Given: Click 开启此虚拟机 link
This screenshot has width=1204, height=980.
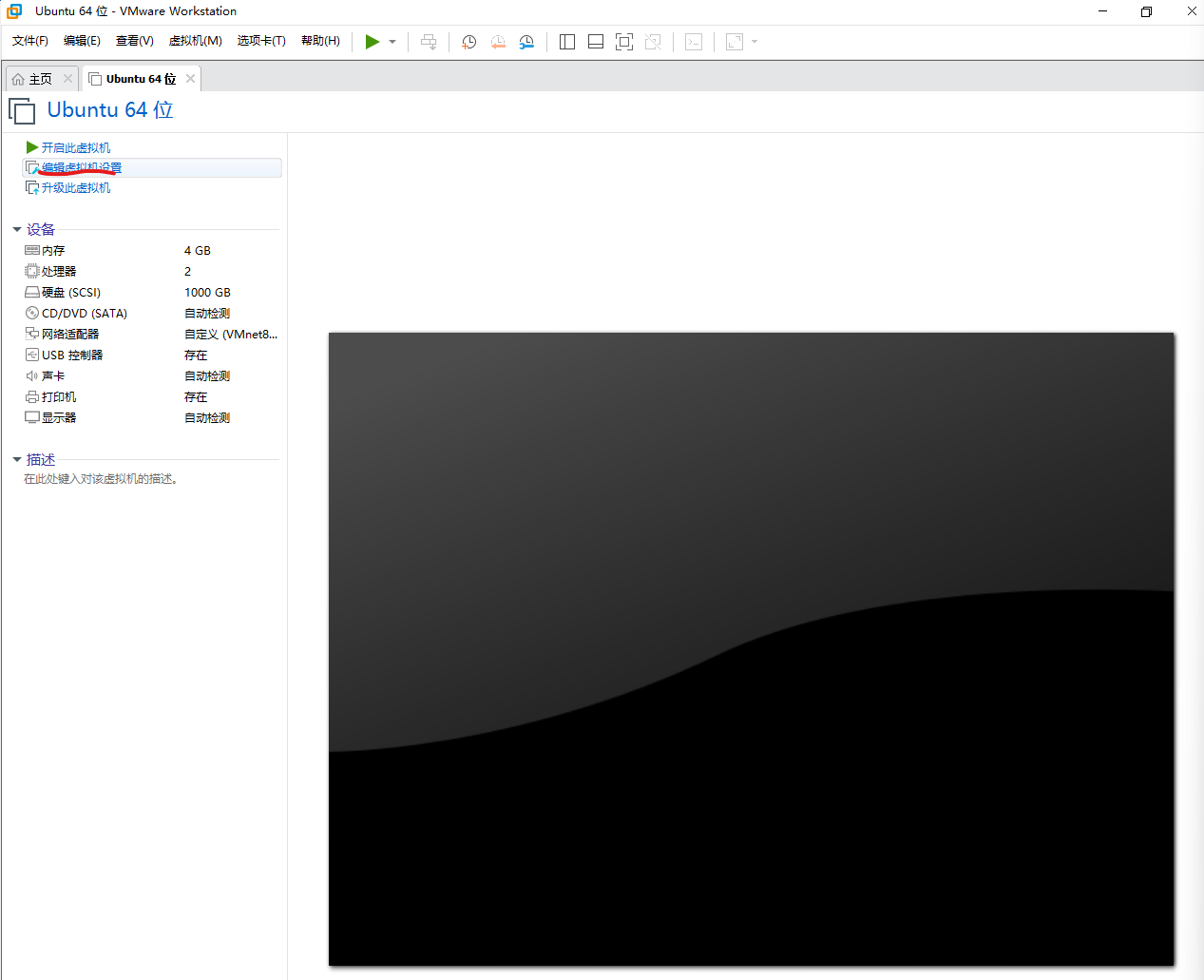Looking at the screenshot, I should tap(76, 147).
